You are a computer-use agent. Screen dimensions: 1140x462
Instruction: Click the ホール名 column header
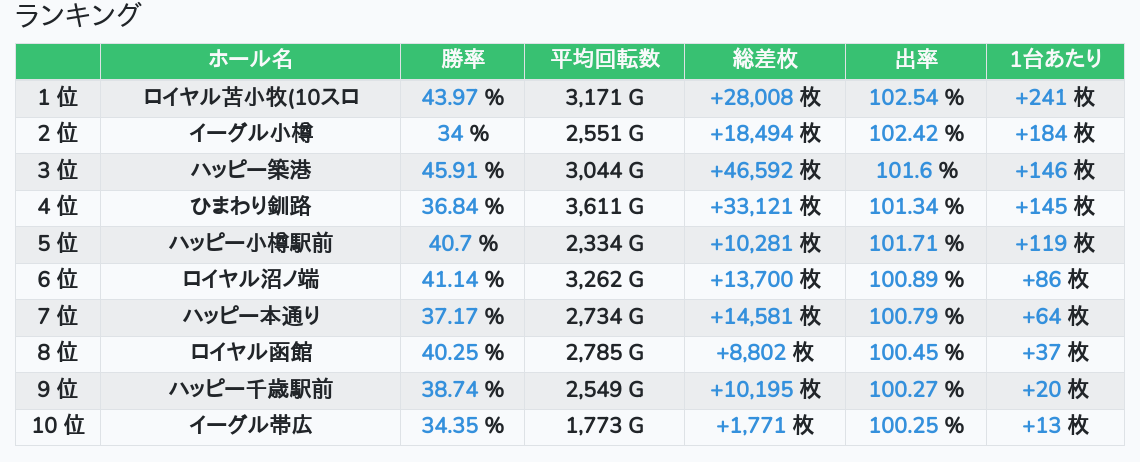pyautogui.click(x=250, y=60)
